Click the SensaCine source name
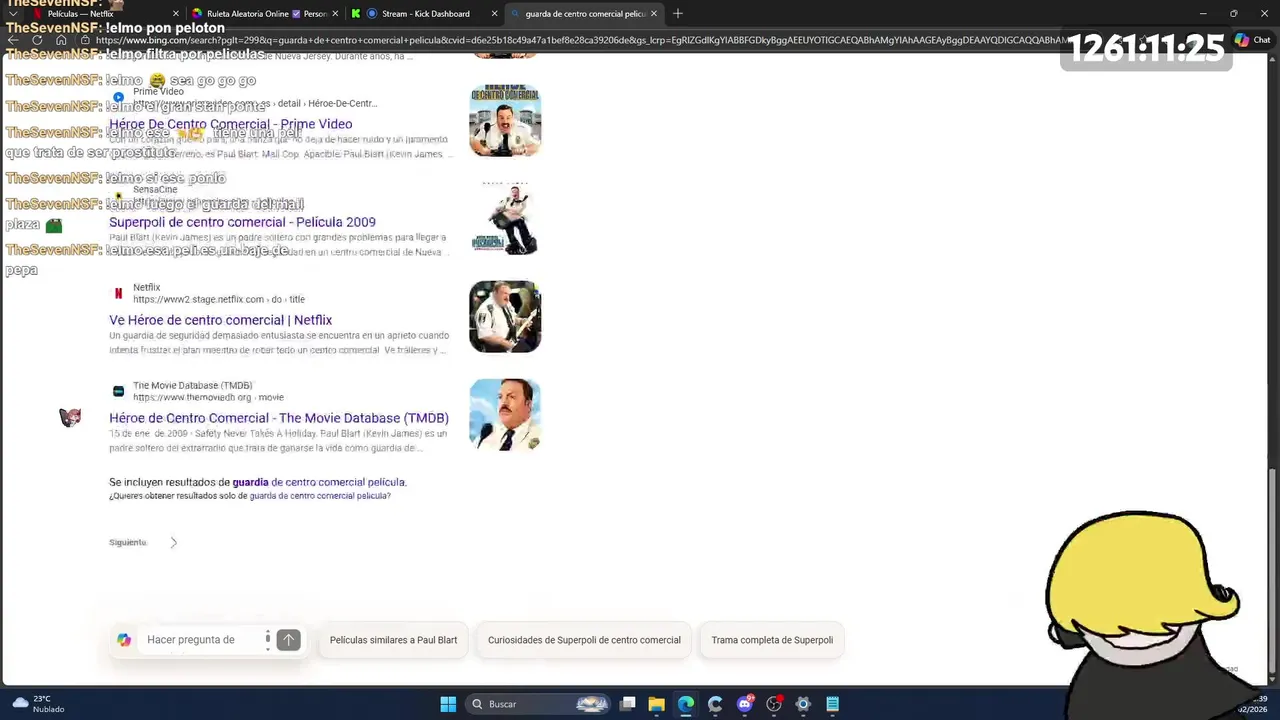1280x720 pixels. pos(155,189)
